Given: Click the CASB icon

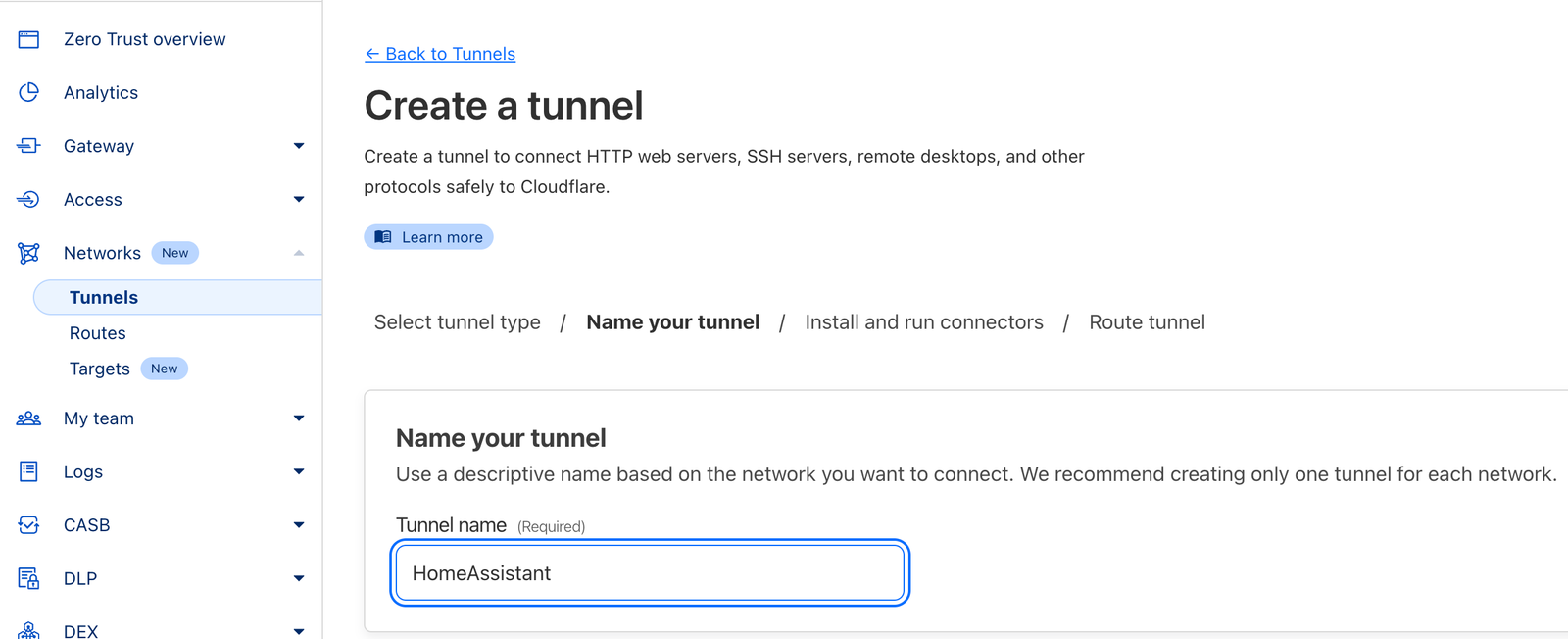Looking at the screenshot, I should 28,524.
